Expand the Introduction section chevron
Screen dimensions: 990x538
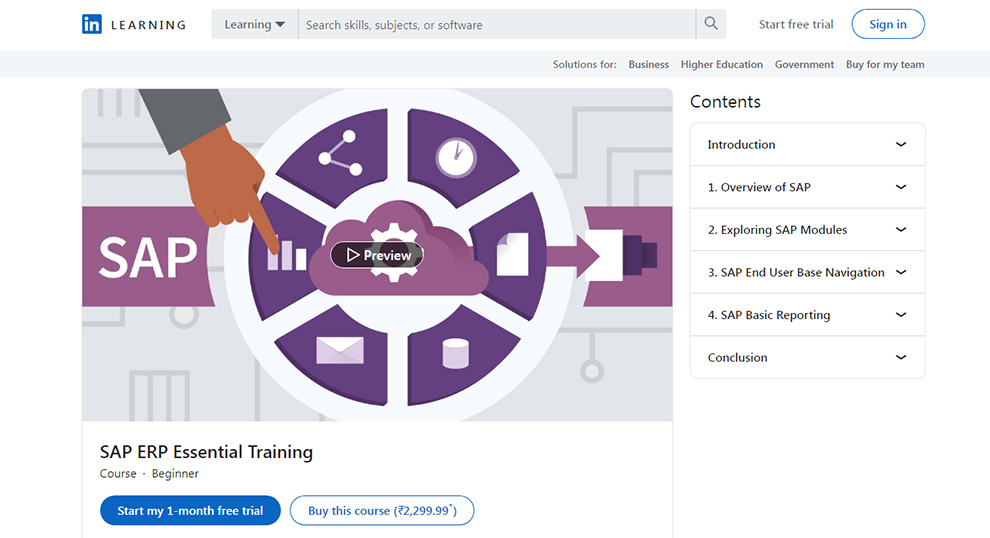901,145
